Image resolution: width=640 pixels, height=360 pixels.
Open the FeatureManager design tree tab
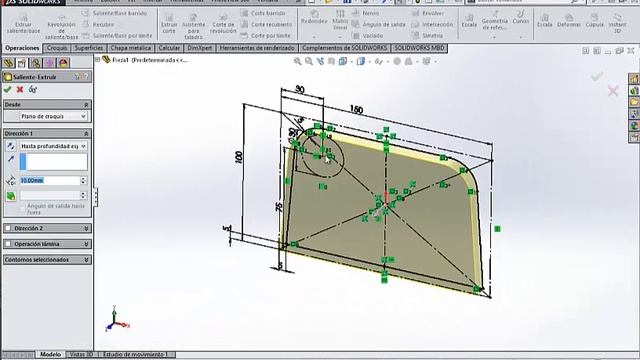(x=9, y=63)
